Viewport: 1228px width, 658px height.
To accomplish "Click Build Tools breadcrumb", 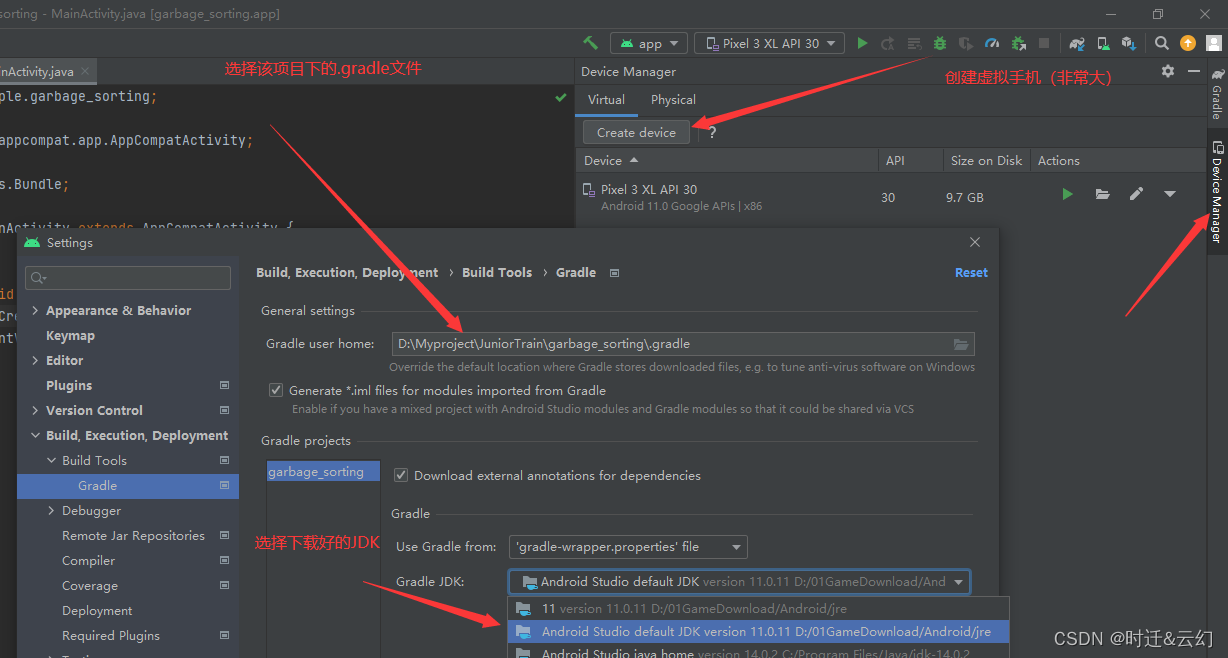I will click(497, 272).
